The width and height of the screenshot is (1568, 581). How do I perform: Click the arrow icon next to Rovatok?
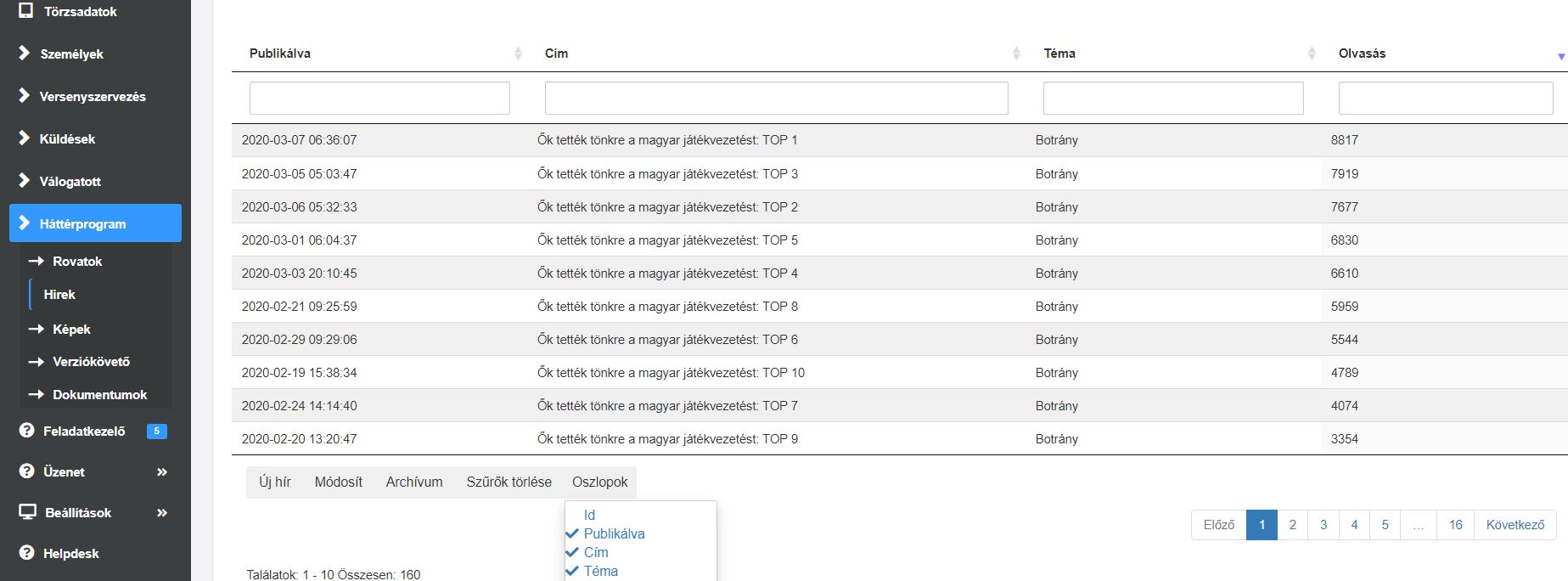tap(37, 262)
